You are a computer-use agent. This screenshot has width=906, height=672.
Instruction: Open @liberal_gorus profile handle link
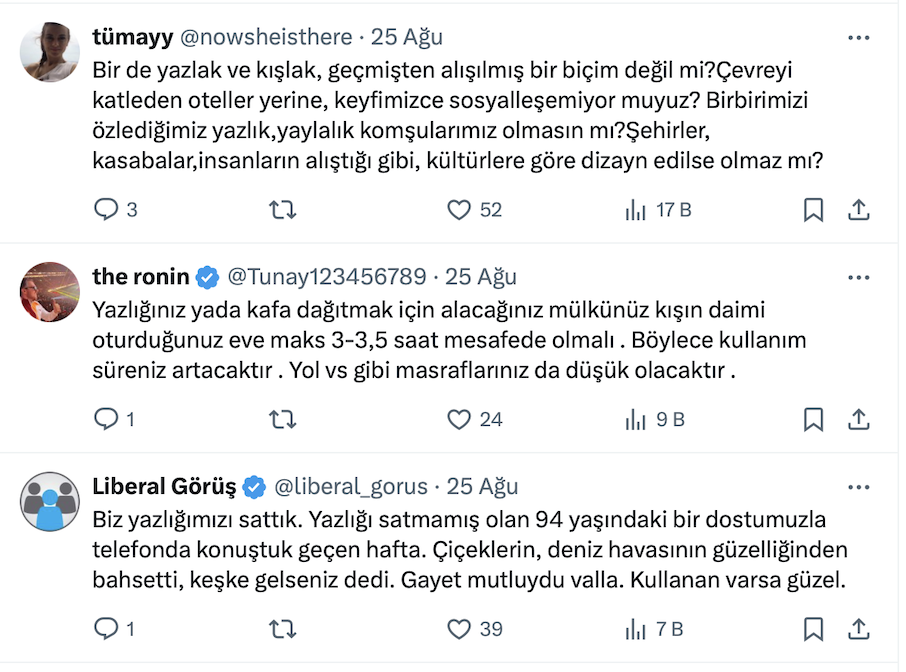point(350,487)
